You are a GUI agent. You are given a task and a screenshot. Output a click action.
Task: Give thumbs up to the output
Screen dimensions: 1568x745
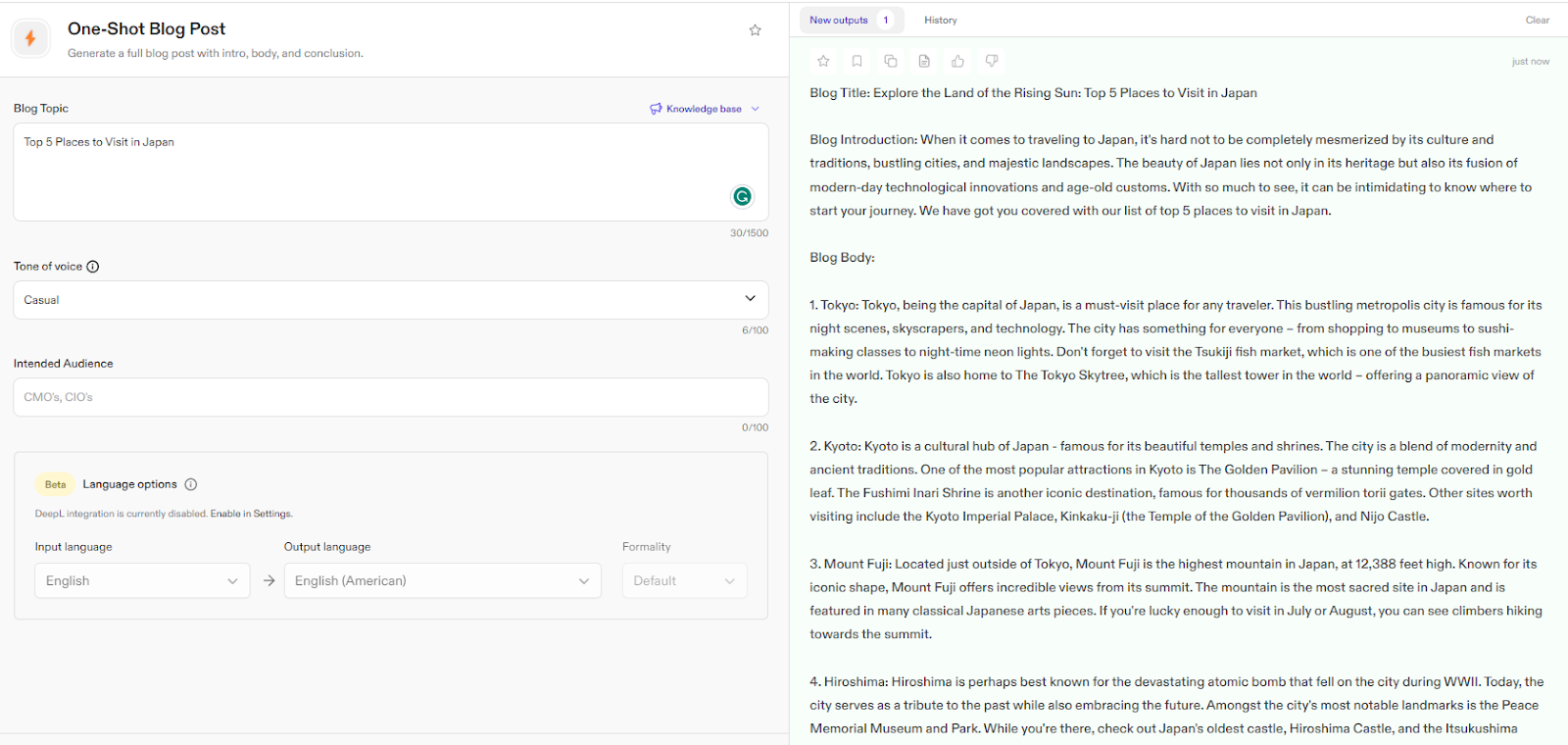tap(957, 61)
